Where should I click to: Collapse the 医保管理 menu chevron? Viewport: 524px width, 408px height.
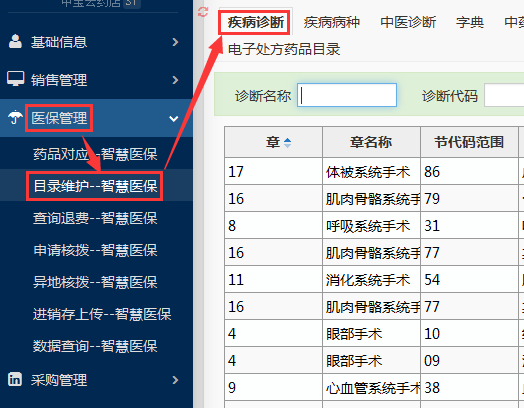coord(174,119)
